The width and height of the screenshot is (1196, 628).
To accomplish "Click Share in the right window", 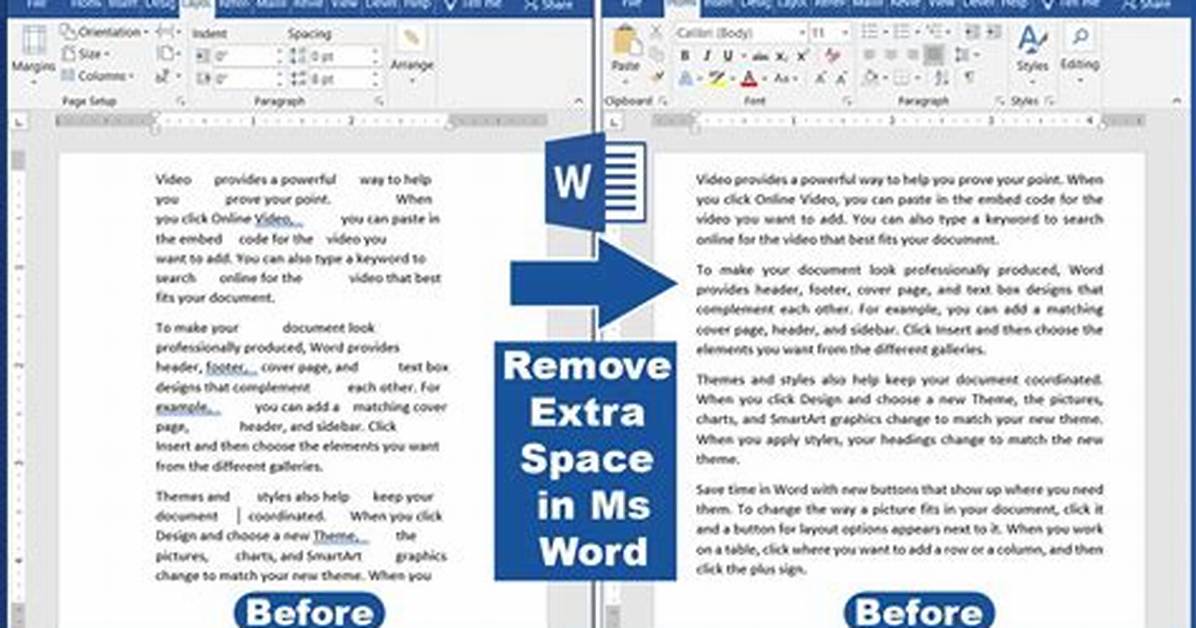I will click(1146, 5).
